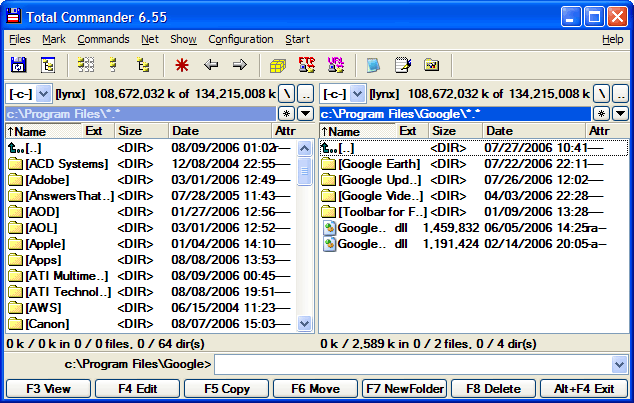Go to root with right panel backslash button
The height and width of the screenshot is (403, 634).
point(601,94)
